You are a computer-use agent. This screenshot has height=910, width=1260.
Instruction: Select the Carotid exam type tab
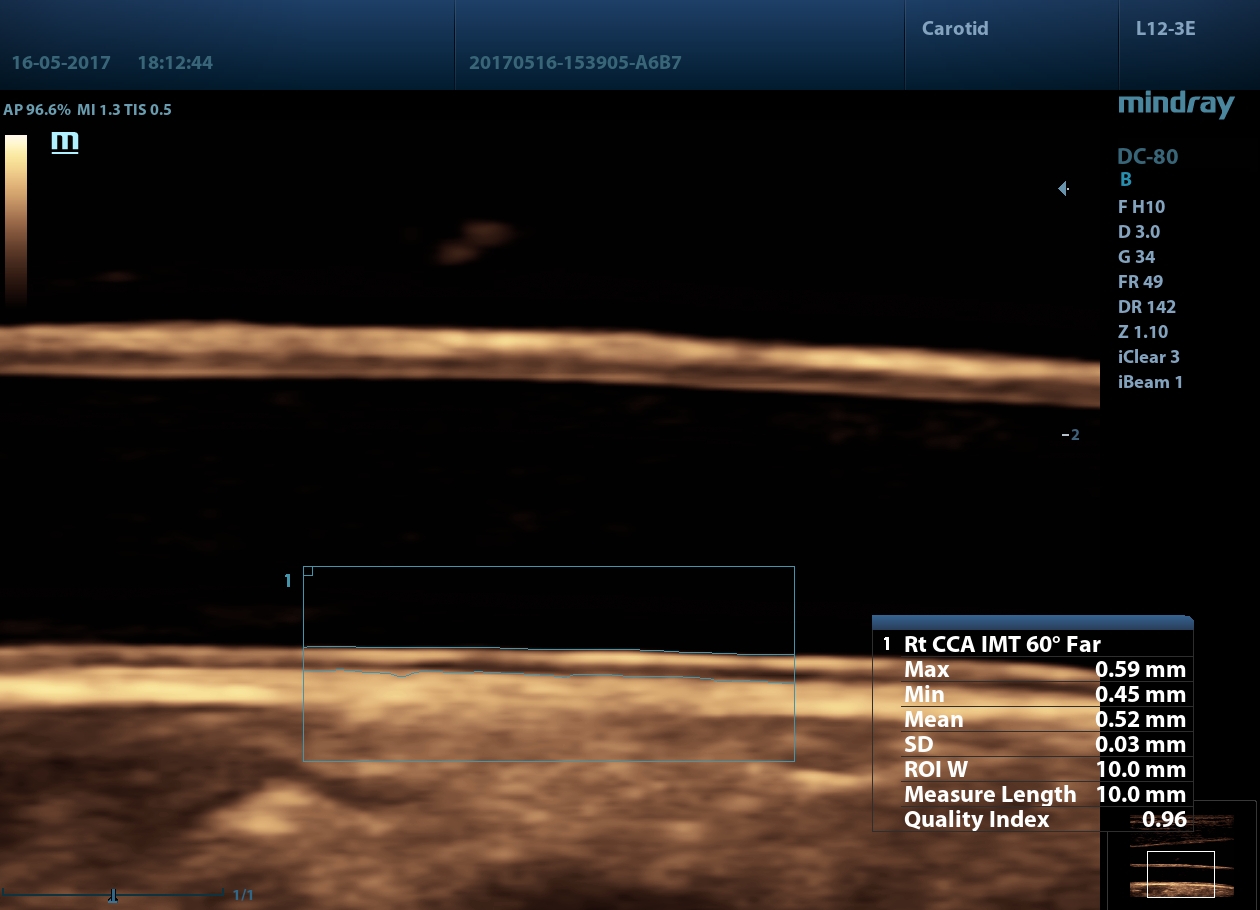point(955,28)
